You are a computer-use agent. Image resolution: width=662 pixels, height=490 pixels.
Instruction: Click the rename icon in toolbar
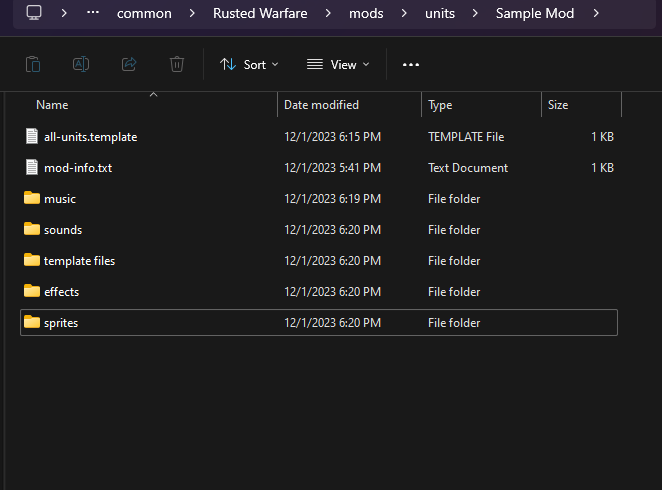click(81, 64)
